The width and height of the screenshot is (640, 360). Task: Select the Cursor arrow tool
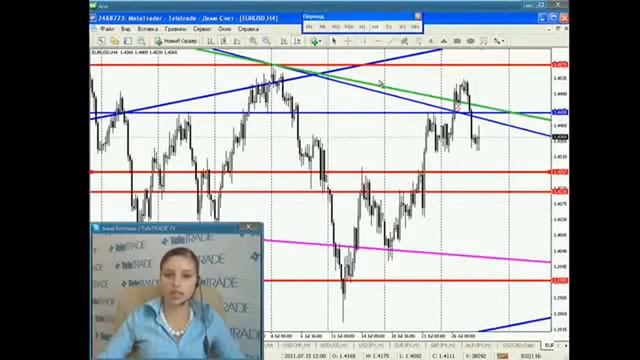pos(334,41)
